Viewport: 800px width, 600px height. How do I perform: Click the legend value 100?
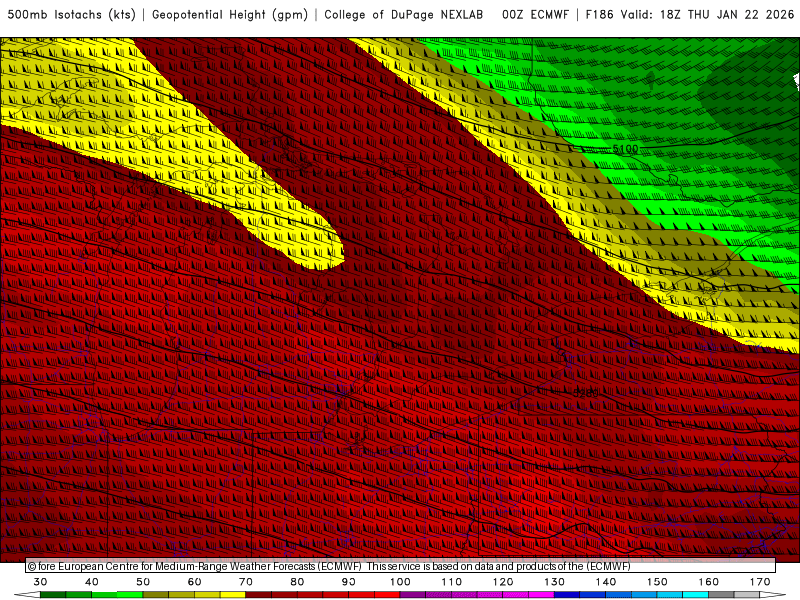[400, 582]
